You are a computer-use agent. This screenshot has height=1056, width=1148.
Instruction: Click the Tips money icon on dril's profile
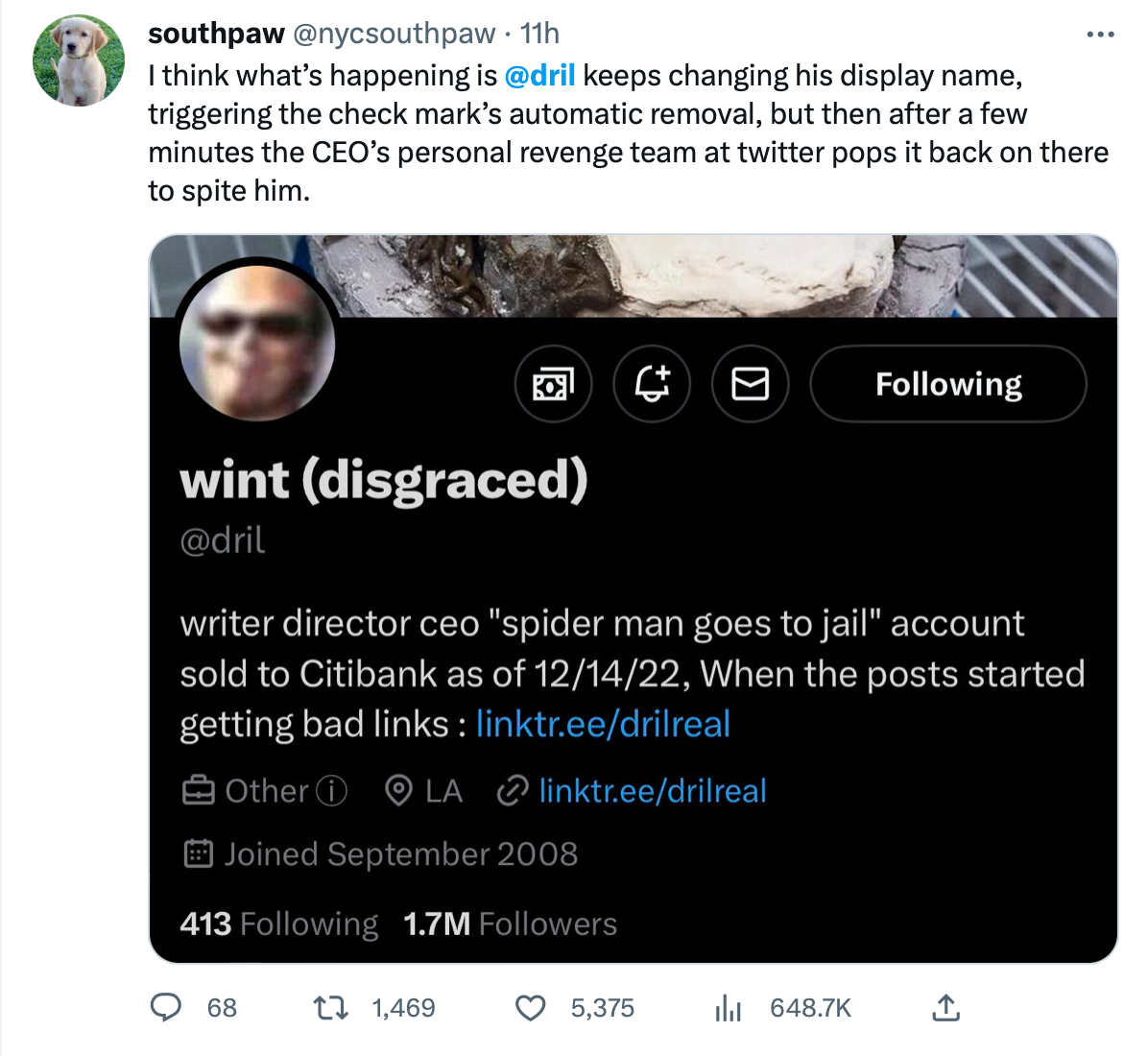click(x=553, y=383)
